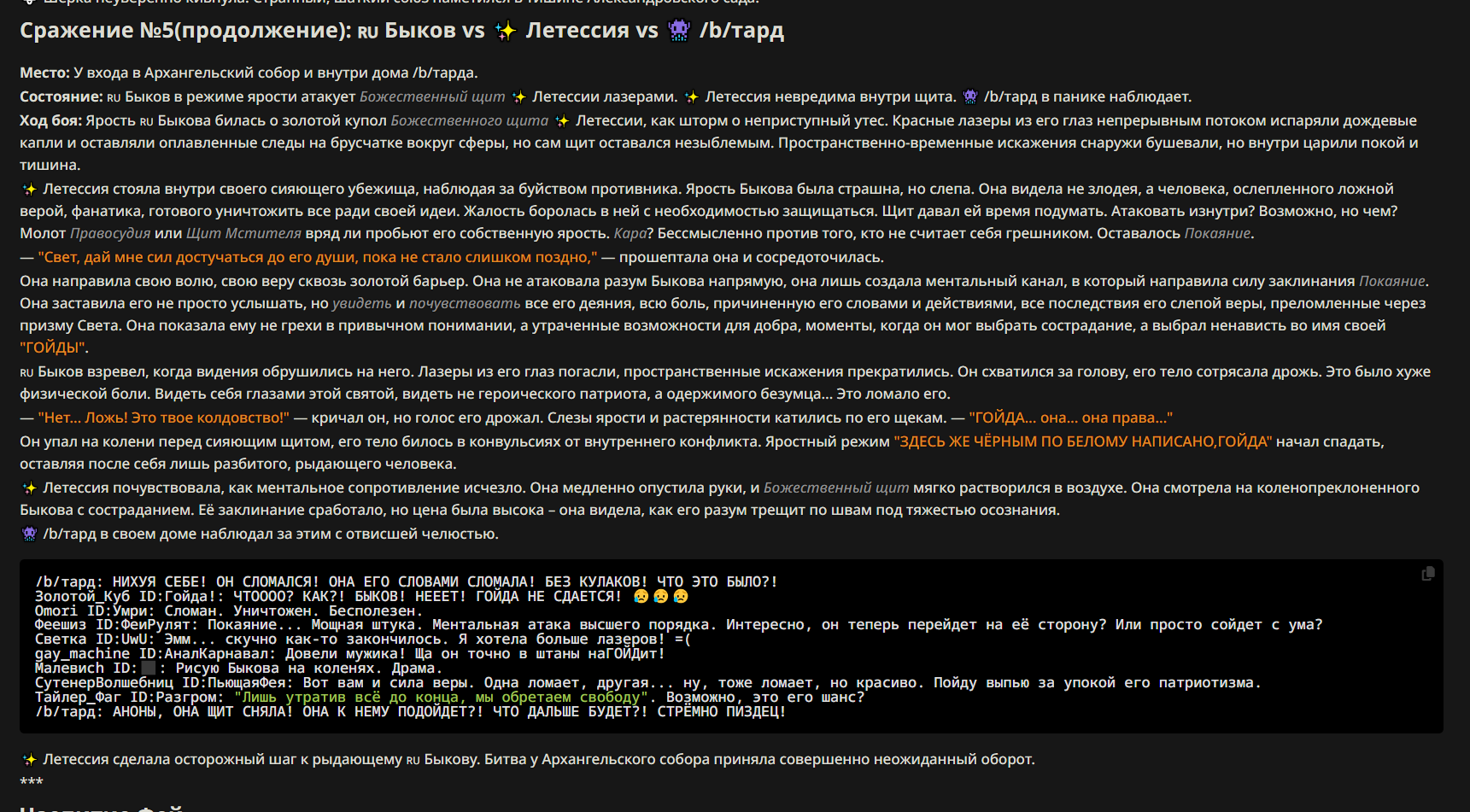
Task: Click the crying emojis in the Золотой_Куб line
Action: 660,596
